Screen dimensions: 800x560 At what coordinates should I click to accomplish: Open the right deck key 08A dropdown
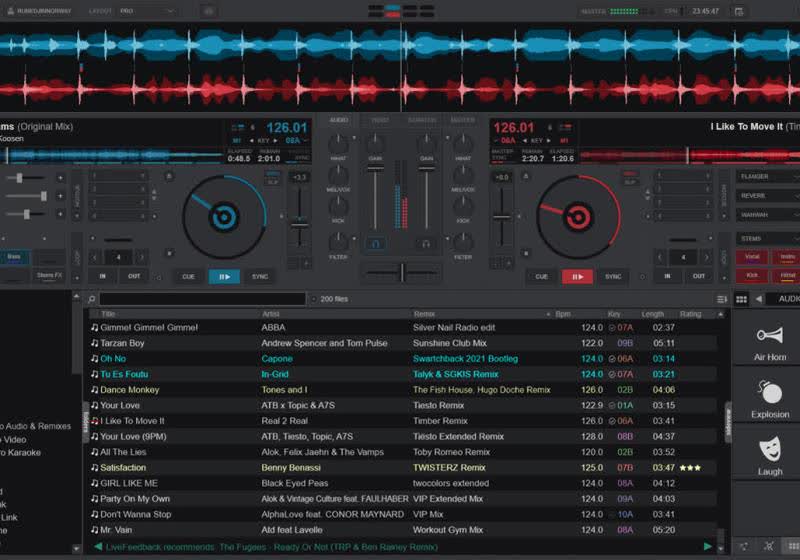click(x=505, y=140)
